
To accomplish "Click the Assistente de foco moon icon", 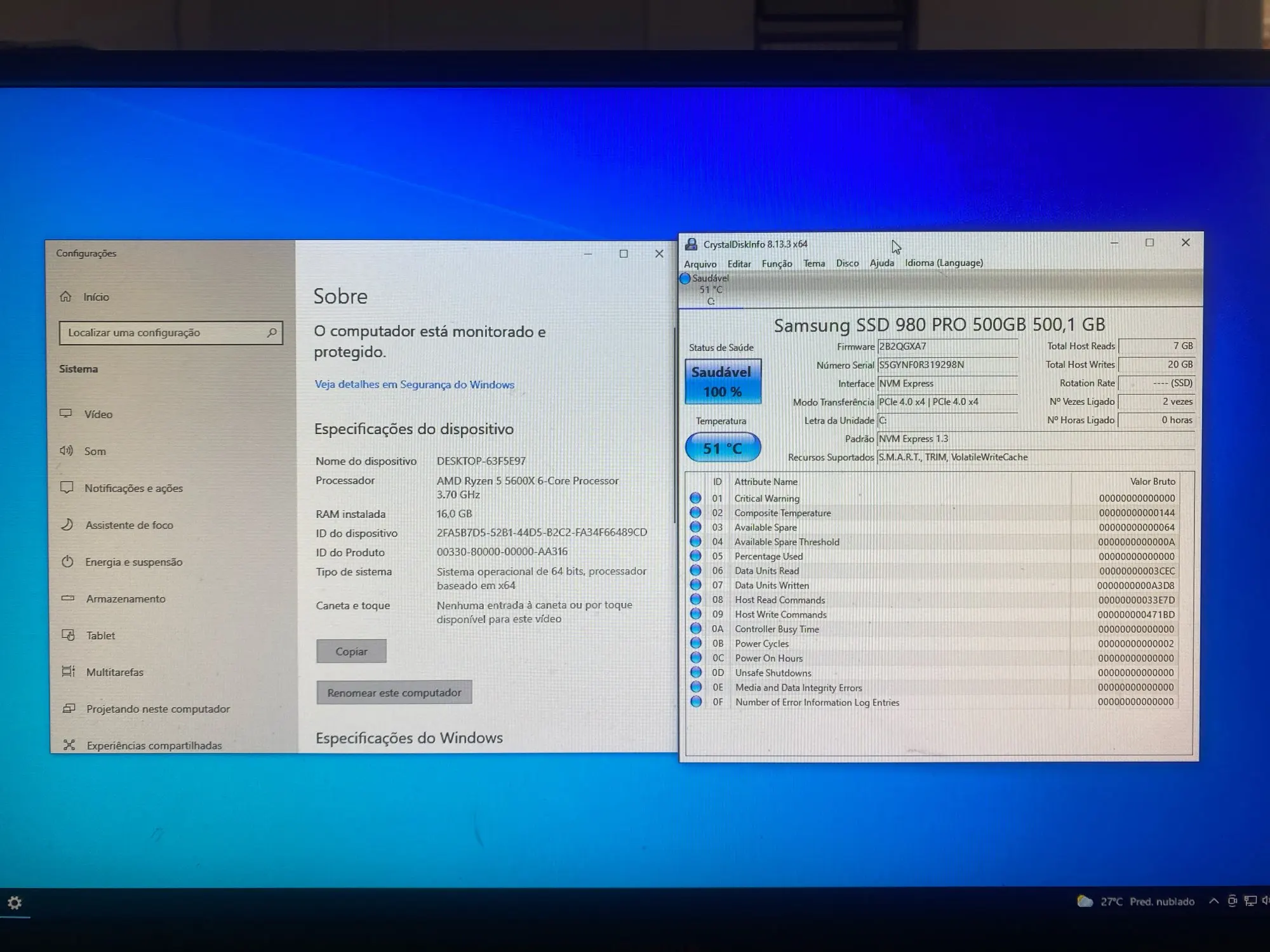I will [67, 525].
